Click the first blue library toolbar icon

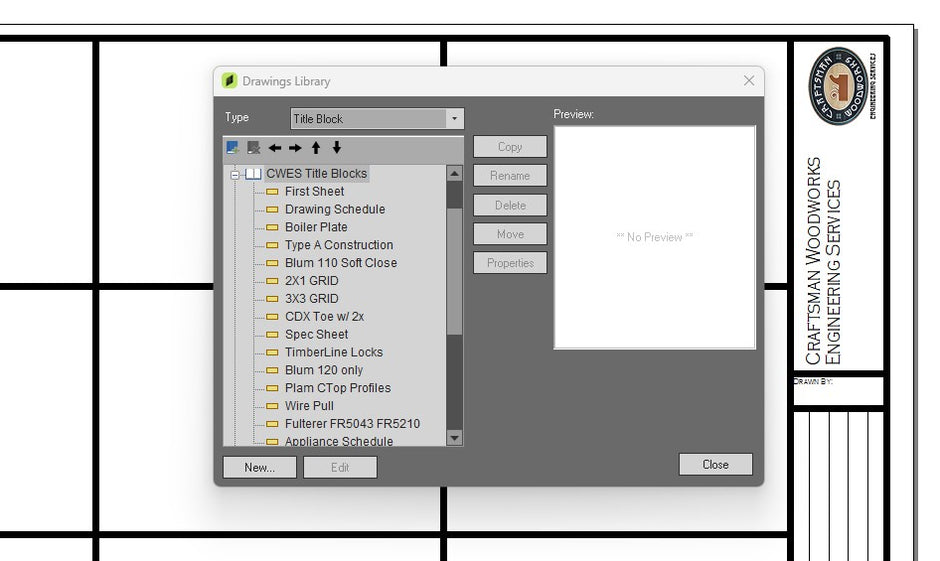[x=233, y=148]
